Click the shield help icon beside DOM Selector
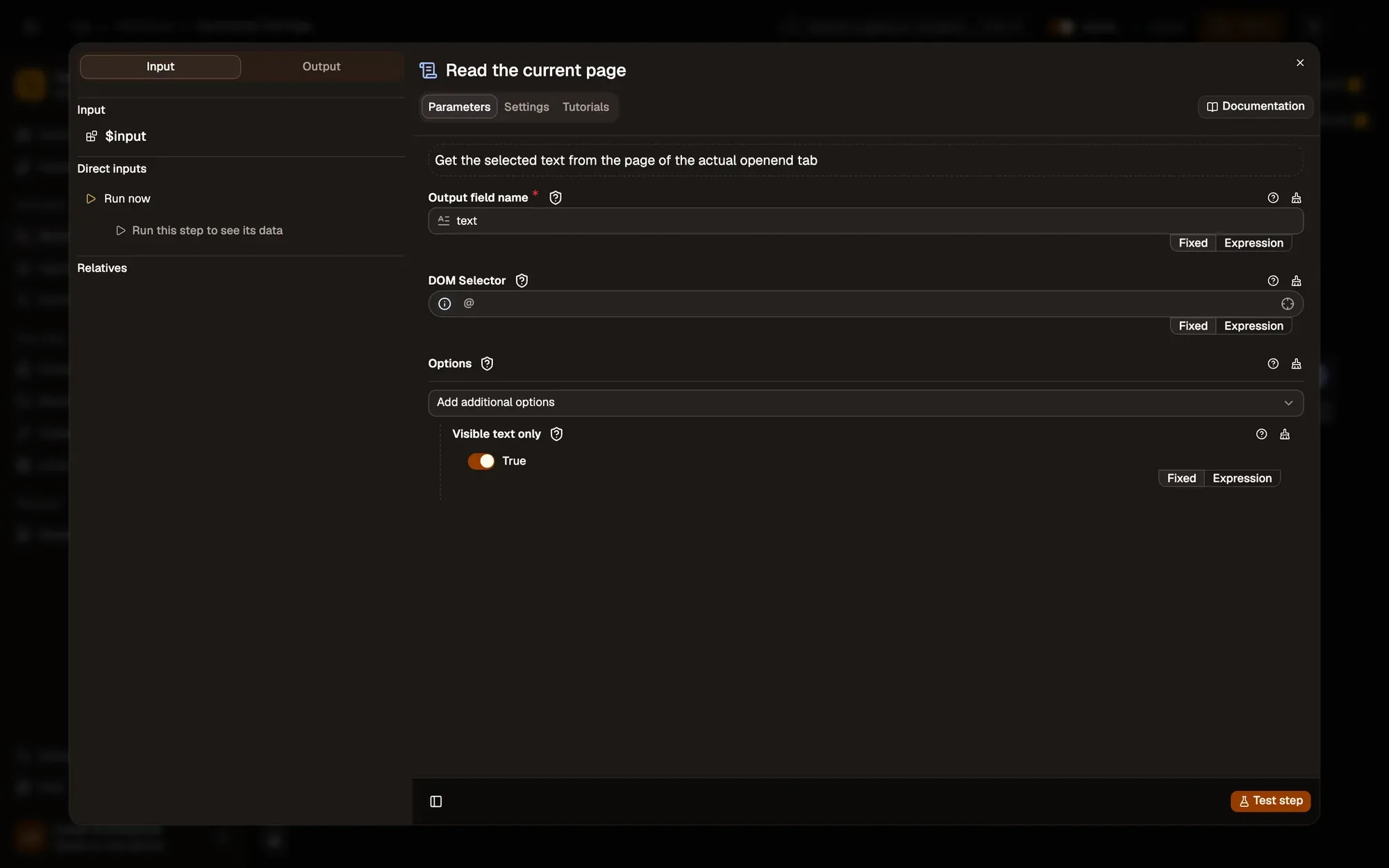This screenshot has height=868, width=1389. [x=522, y=281]
